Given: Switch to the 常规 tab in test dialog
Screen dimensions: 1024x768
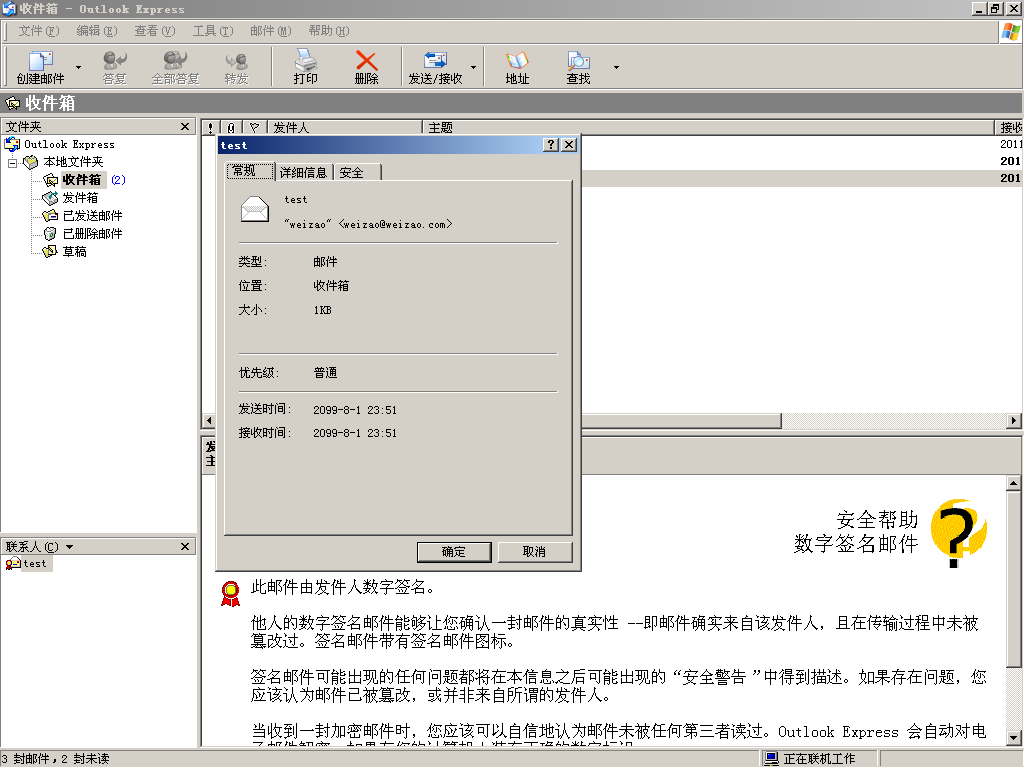Looking at the screenshot, I should coord(250,171).
